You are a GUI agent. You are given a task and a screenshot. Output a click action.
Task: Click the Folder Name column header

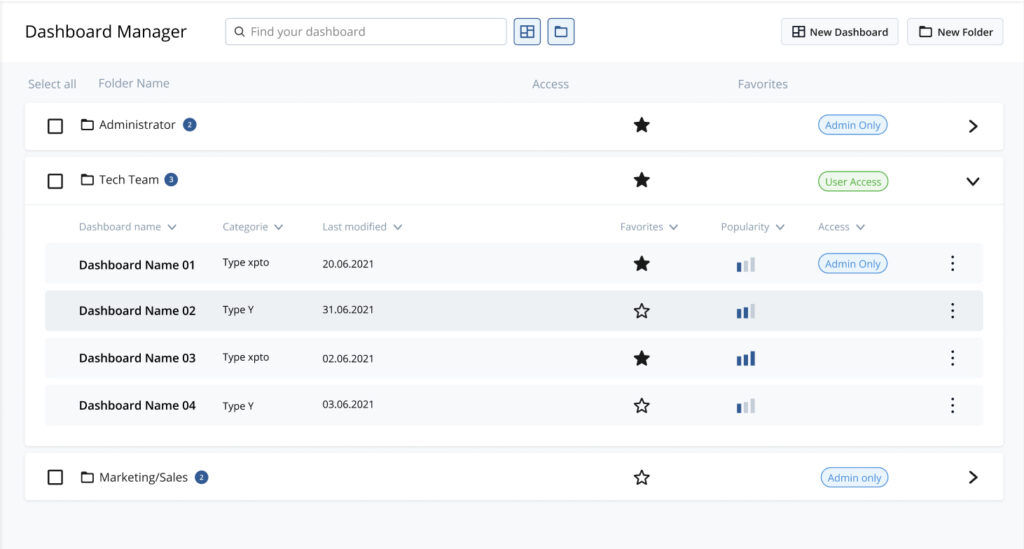tap(134, 83)
